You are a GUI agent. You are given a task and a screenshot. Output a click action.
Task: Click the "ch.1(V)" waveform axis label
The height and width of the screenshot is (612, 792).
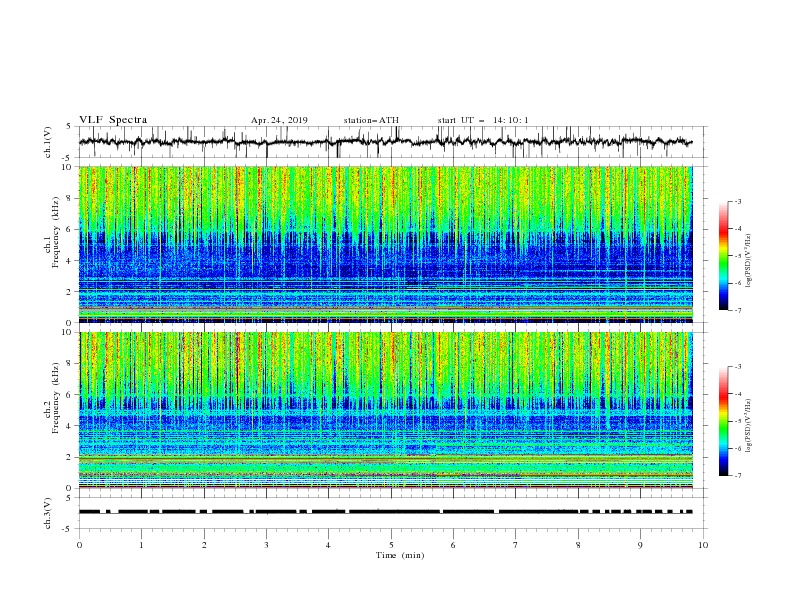[48, 142]
